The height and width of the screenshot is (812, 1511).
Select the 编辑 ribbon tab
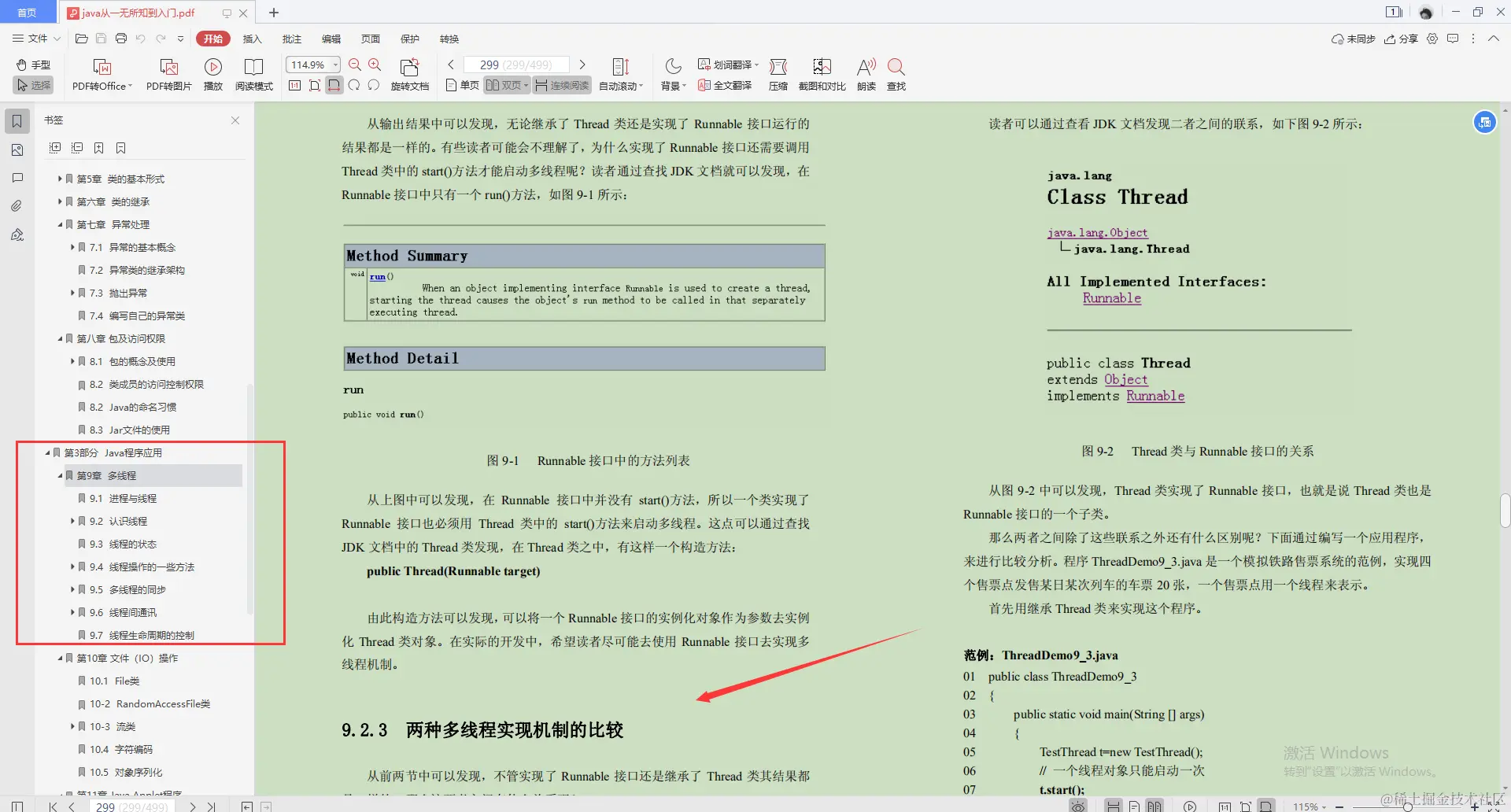point(331,39)
